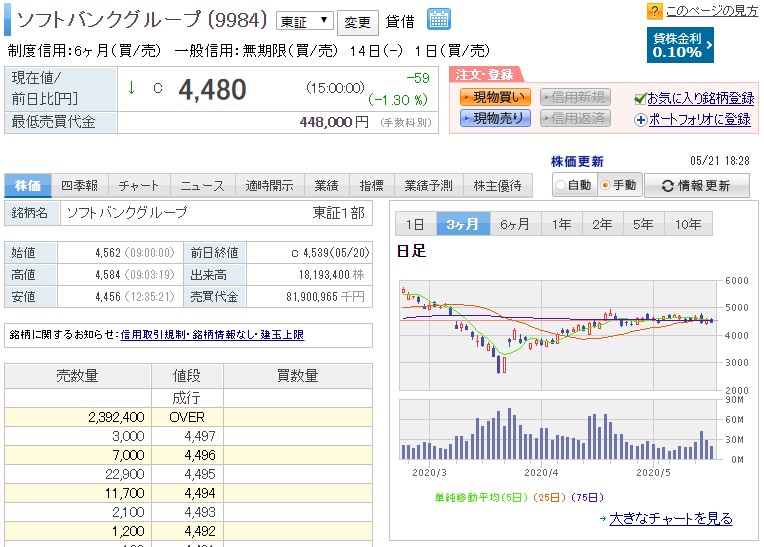This screenshot has height=547, width=764.
Task: Click the 4,492 price in order book
Action: tap(200, 531)
